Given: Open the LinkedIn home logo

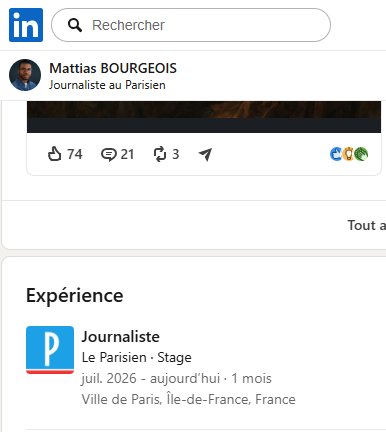Looking at the screenshot, I should pyautogui.click(x=26, y=25).
